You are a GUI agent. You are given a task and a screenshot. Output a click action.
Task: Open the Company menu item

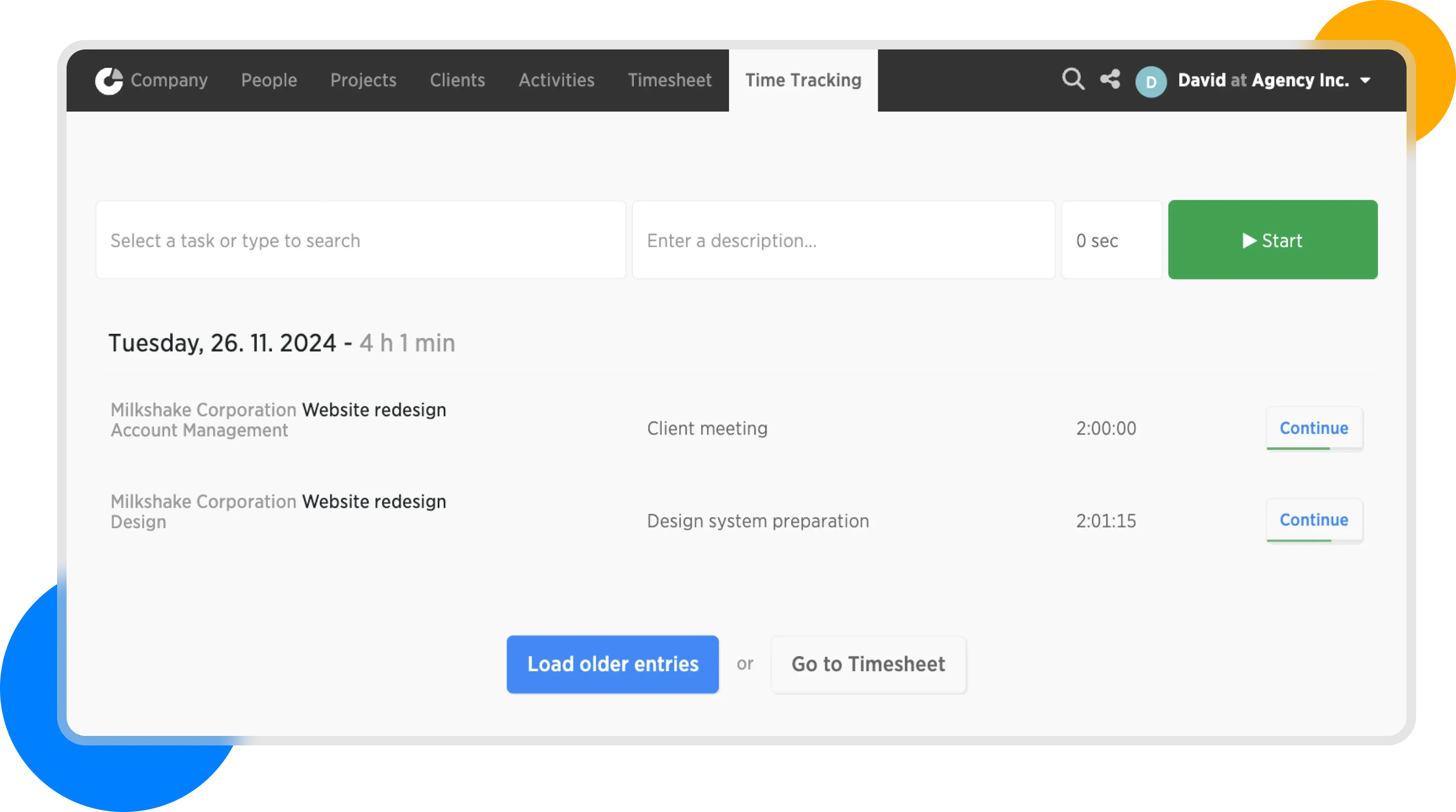pos(169,80)
